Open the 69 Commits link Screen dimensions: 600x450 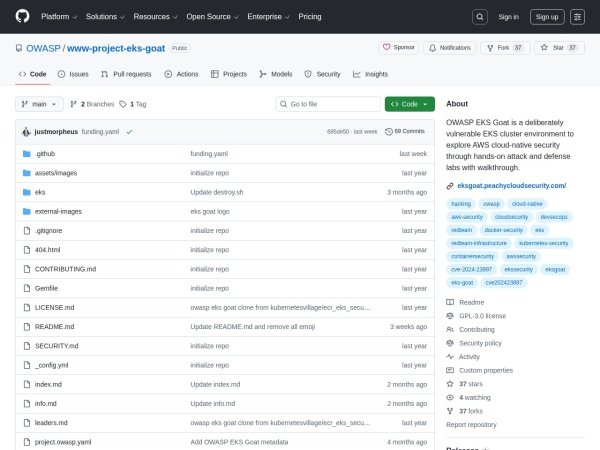(x=405, y=131)
